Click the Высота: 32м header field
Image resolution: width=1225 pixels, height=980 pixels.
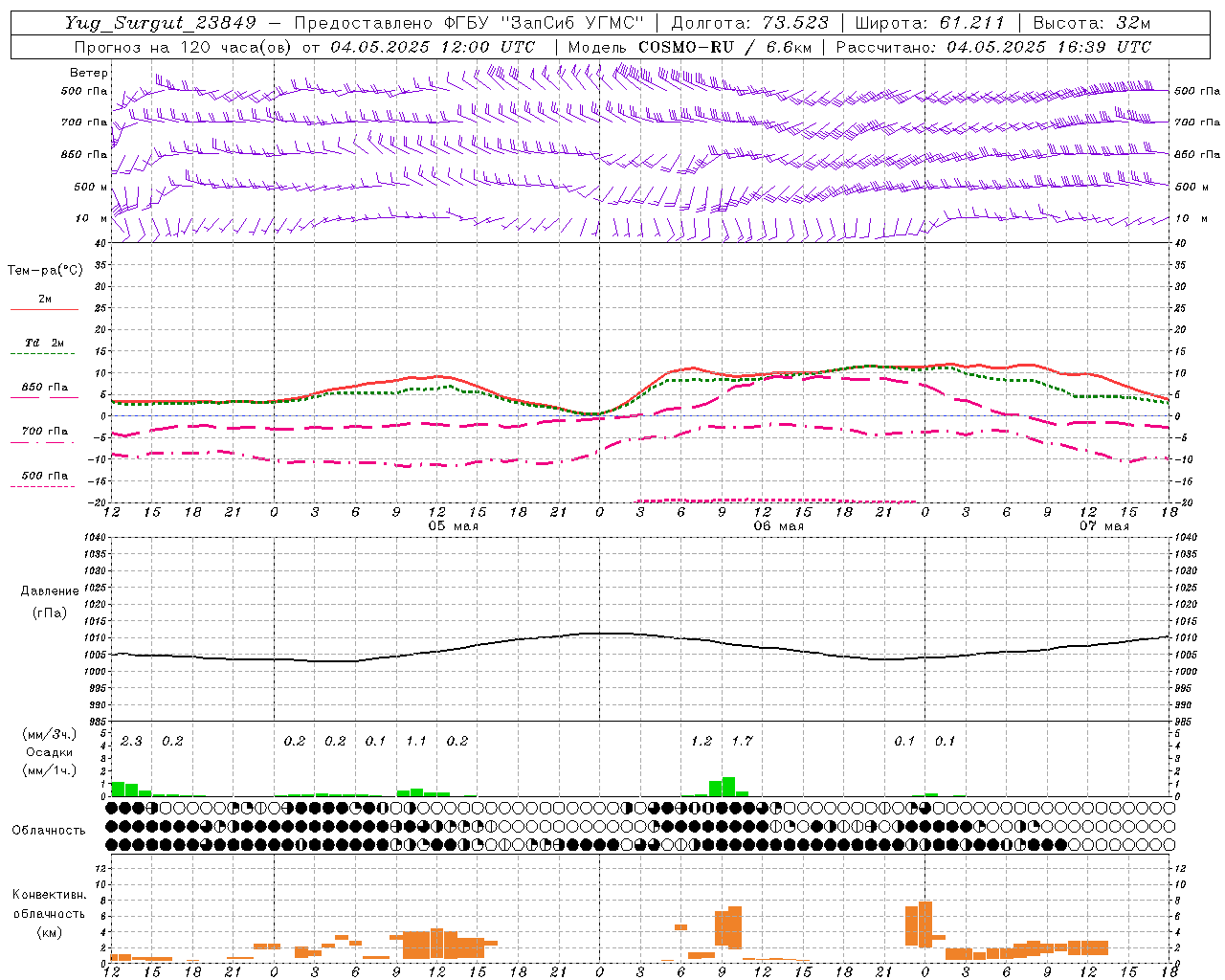coord(1092,23)
